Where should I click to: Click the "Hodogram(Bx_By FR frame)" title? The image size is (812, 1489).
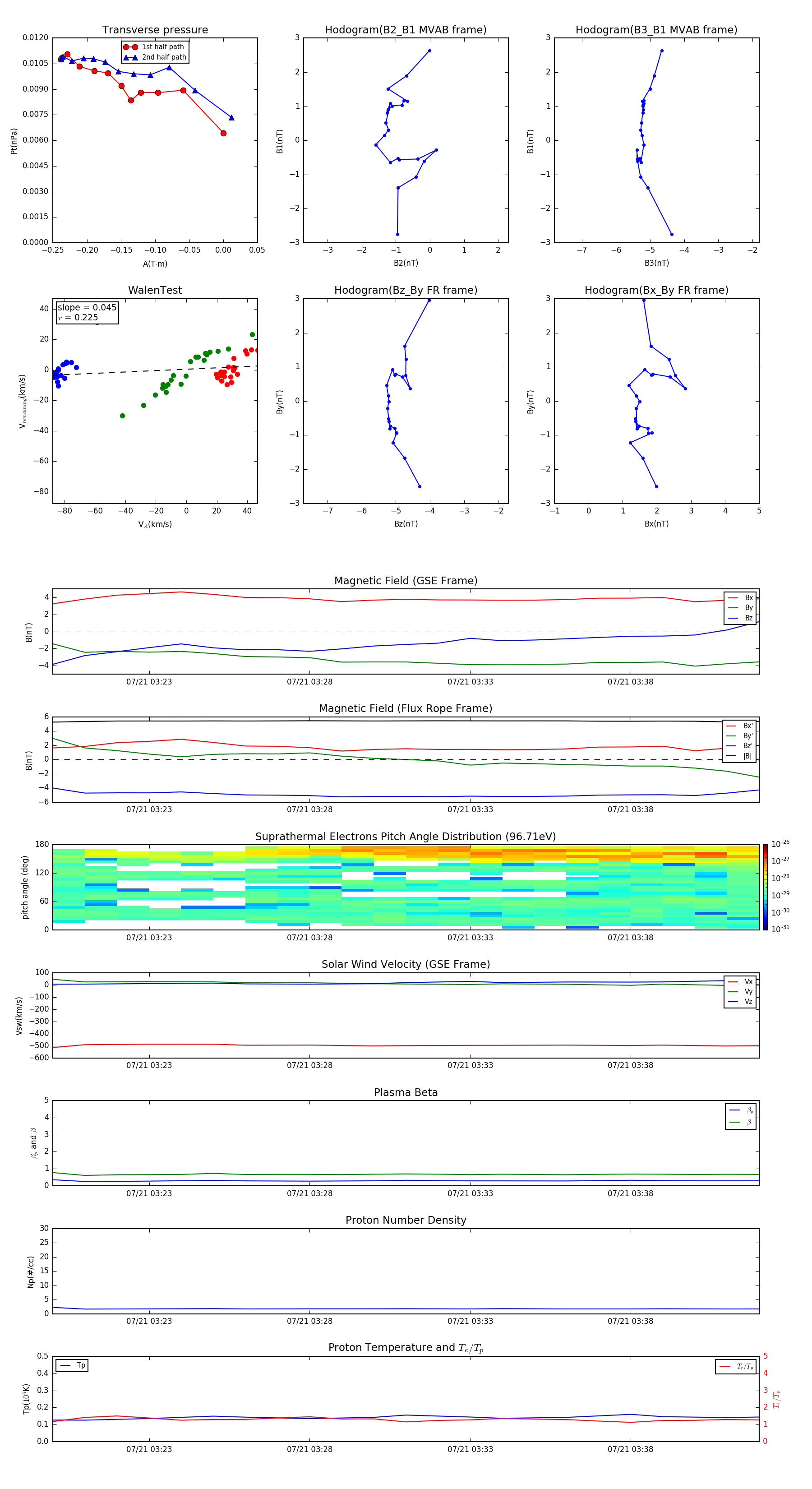tap(656, 290)
